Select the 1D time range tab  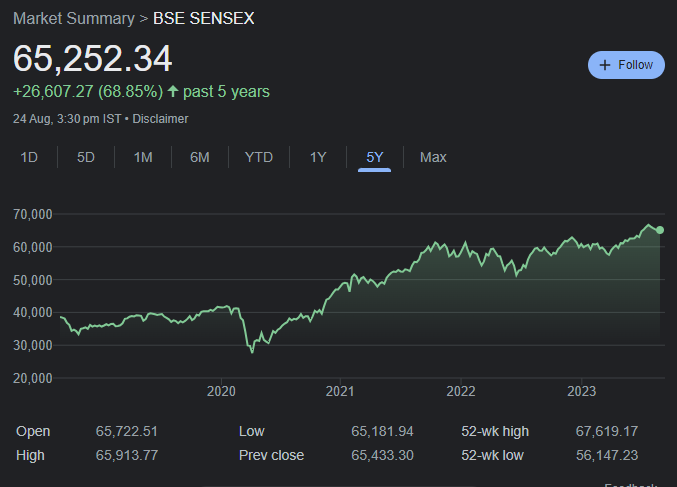click(x=29, y=157)
